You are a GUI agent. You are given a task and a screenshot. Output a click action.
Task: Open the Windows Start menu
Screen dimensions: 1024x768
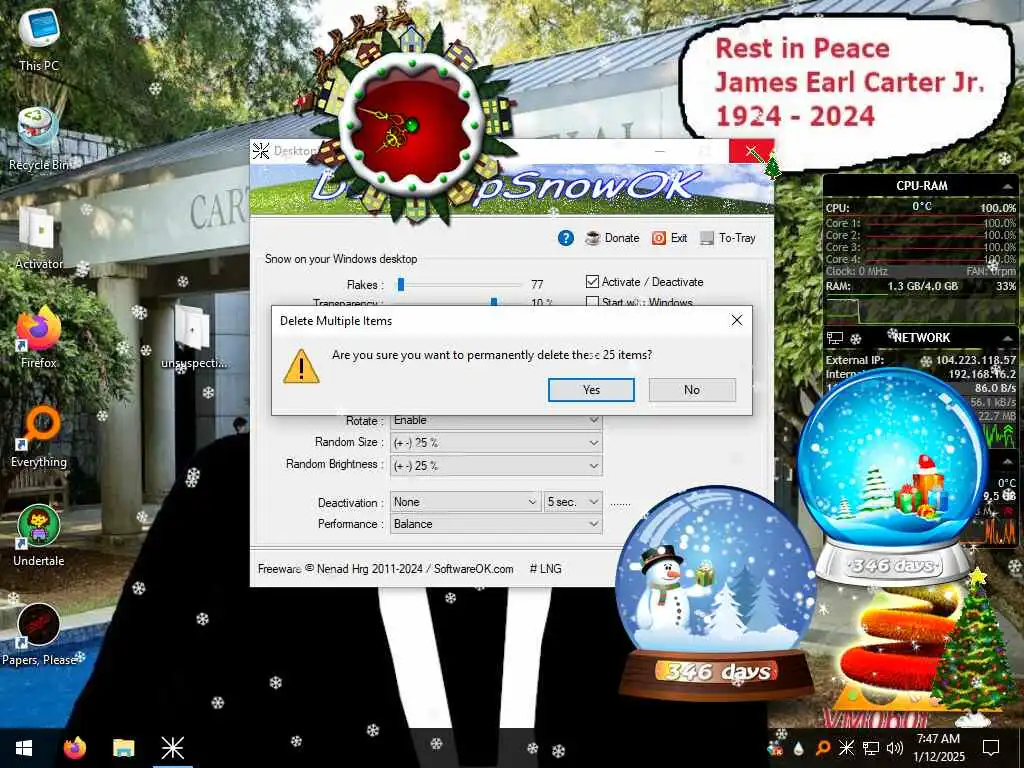pyautogui.click(x=24, y=748)
